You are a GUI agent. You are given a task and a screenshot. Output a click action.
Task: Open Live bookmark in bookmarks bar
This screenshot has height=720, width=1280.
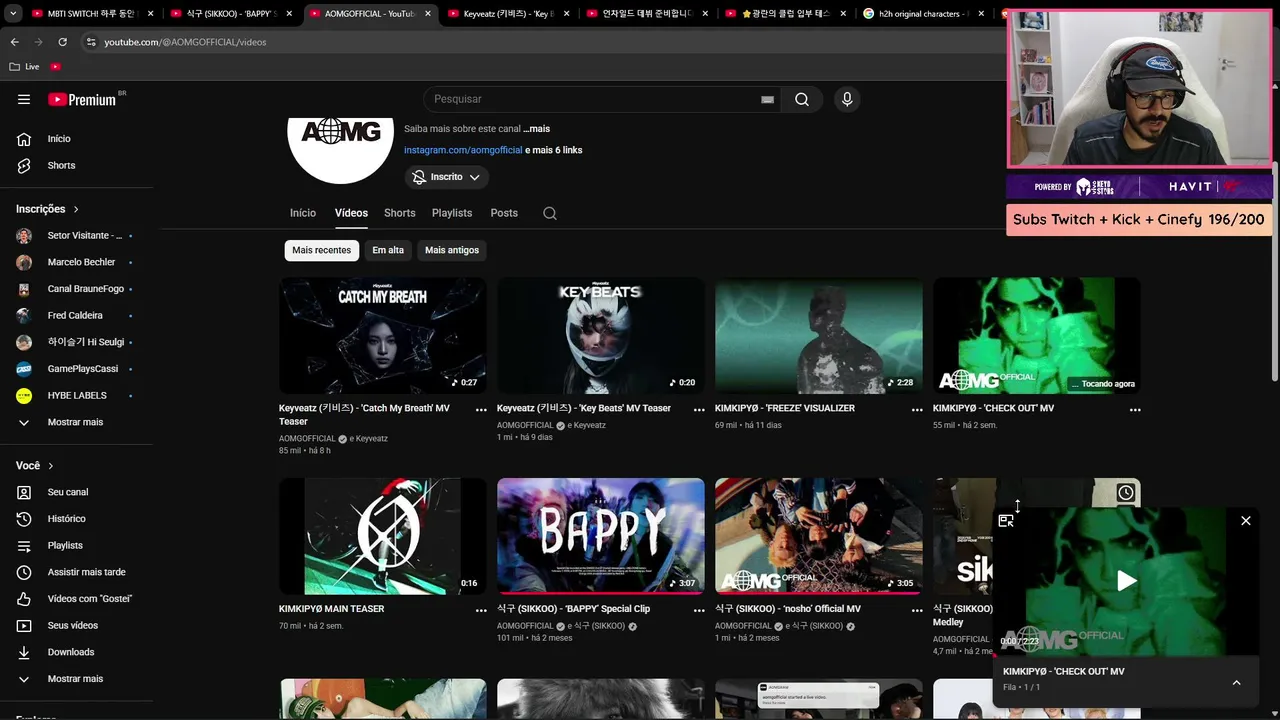pyautogui.click(x=25, y=67)
